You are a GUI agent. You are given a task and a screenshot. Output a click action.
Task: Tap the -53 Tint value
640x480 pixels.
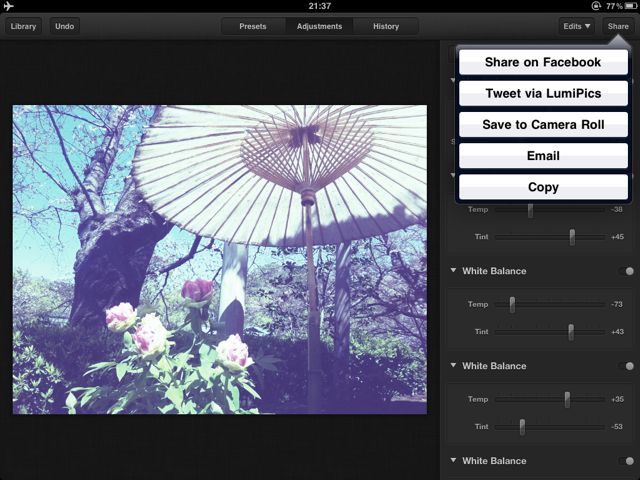point(617,426)
